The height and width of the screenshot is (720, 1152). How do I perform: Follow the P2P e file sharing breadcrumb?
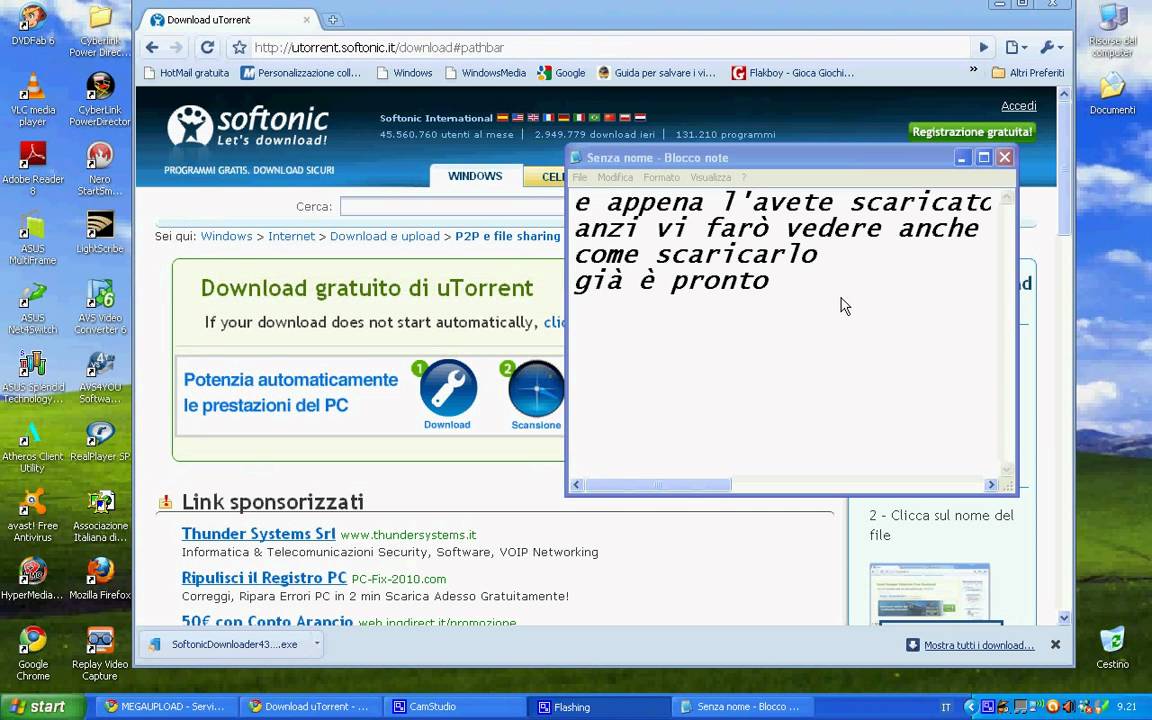[x=507, y=236]
